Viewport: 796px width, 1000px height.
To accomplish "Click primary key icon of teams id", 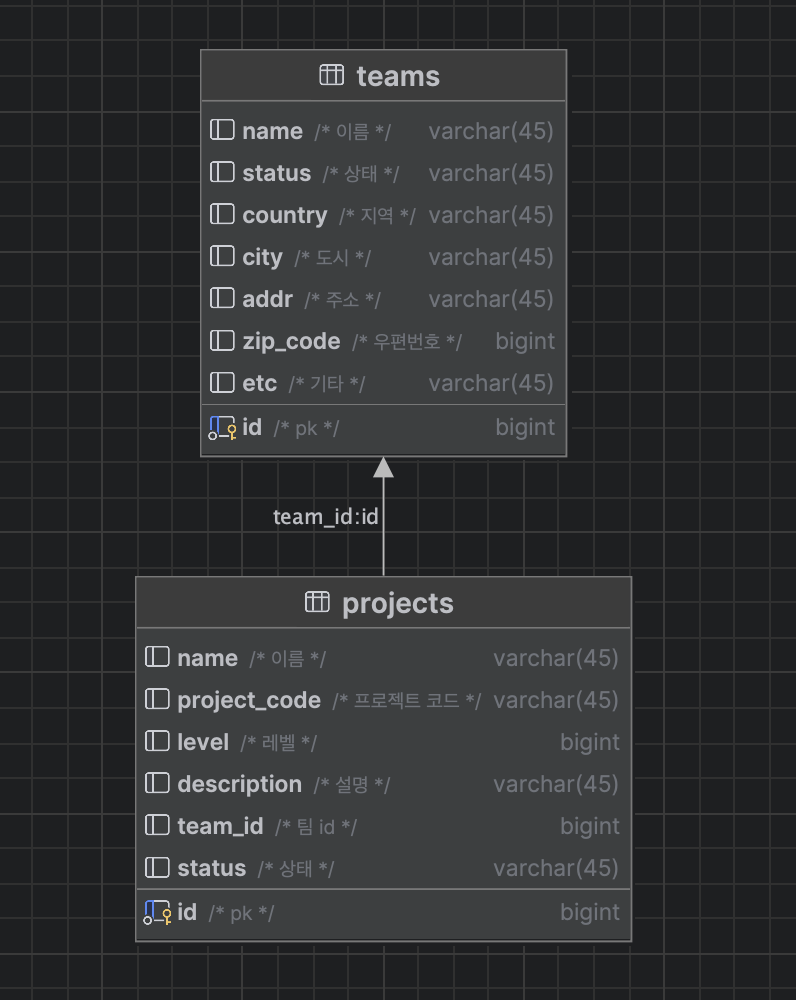I will [222, 427].
